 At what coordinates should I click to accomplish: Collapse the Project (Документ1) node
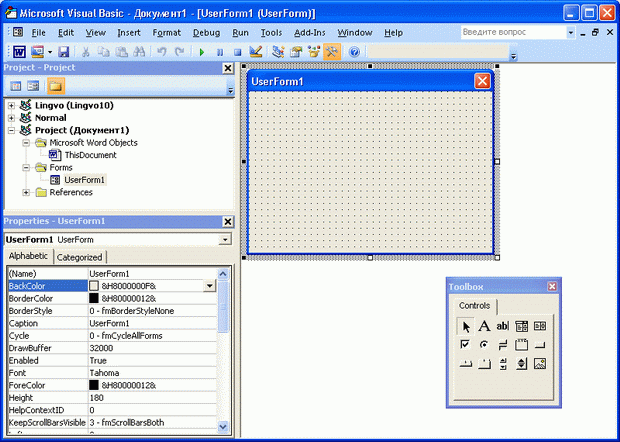pyautogui.click(x=11, y=130)
